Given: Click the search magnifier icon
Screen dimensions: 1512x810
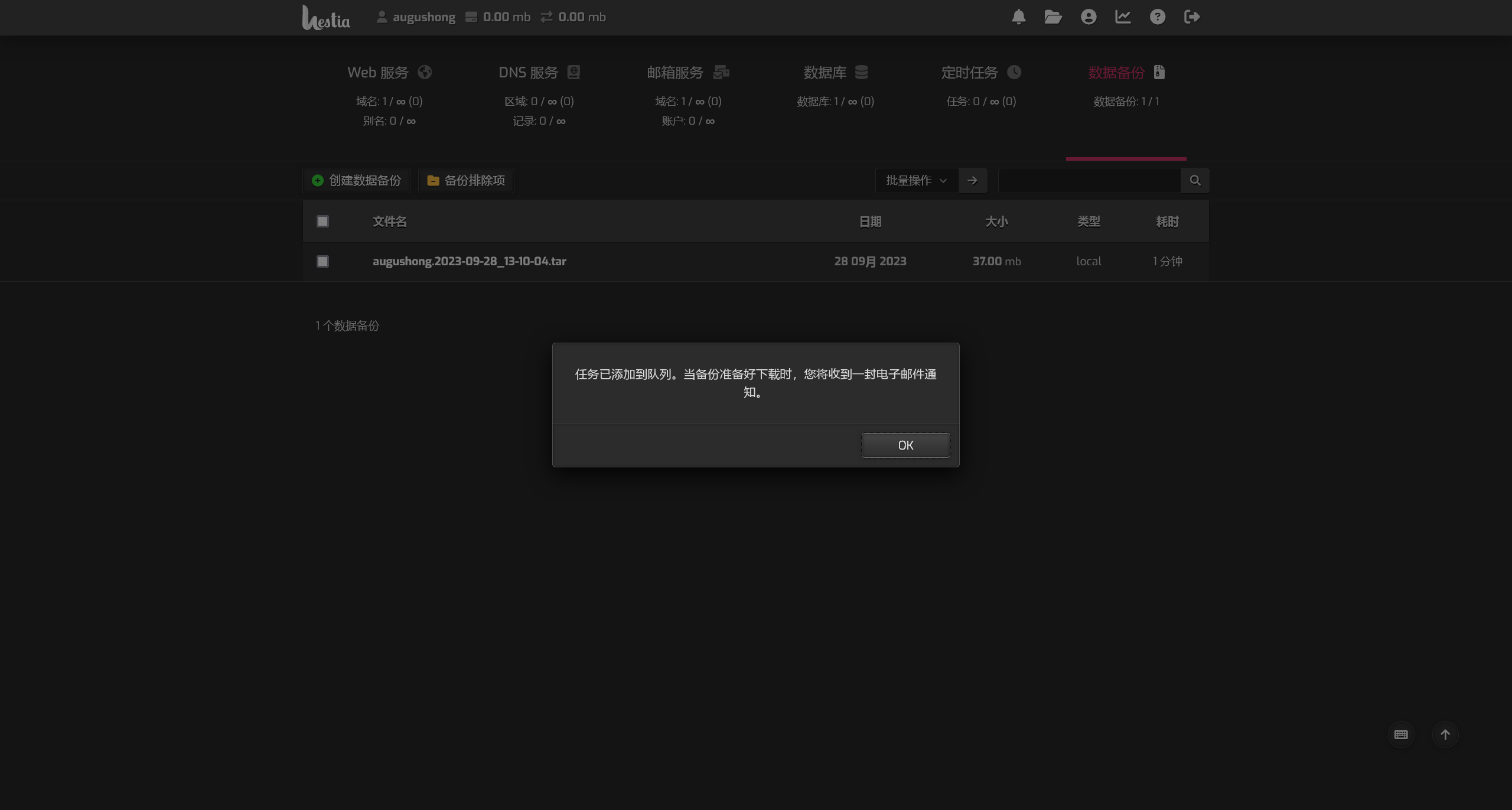Looking at the screenshot, I should click(x=1195, y=181).
